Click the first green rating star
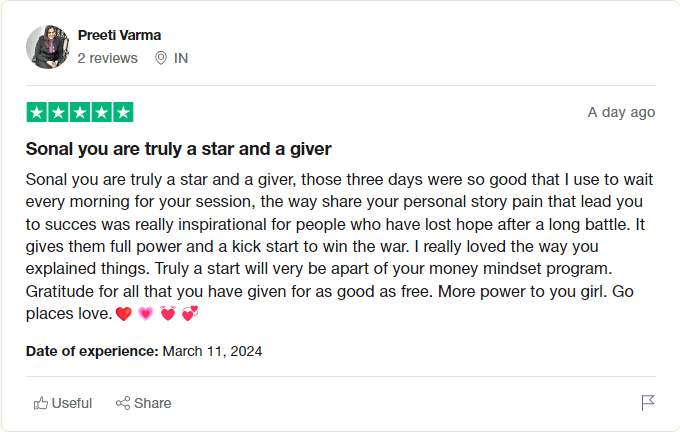Viewport: 680px width, 432px height. click(x=36, y=112)
